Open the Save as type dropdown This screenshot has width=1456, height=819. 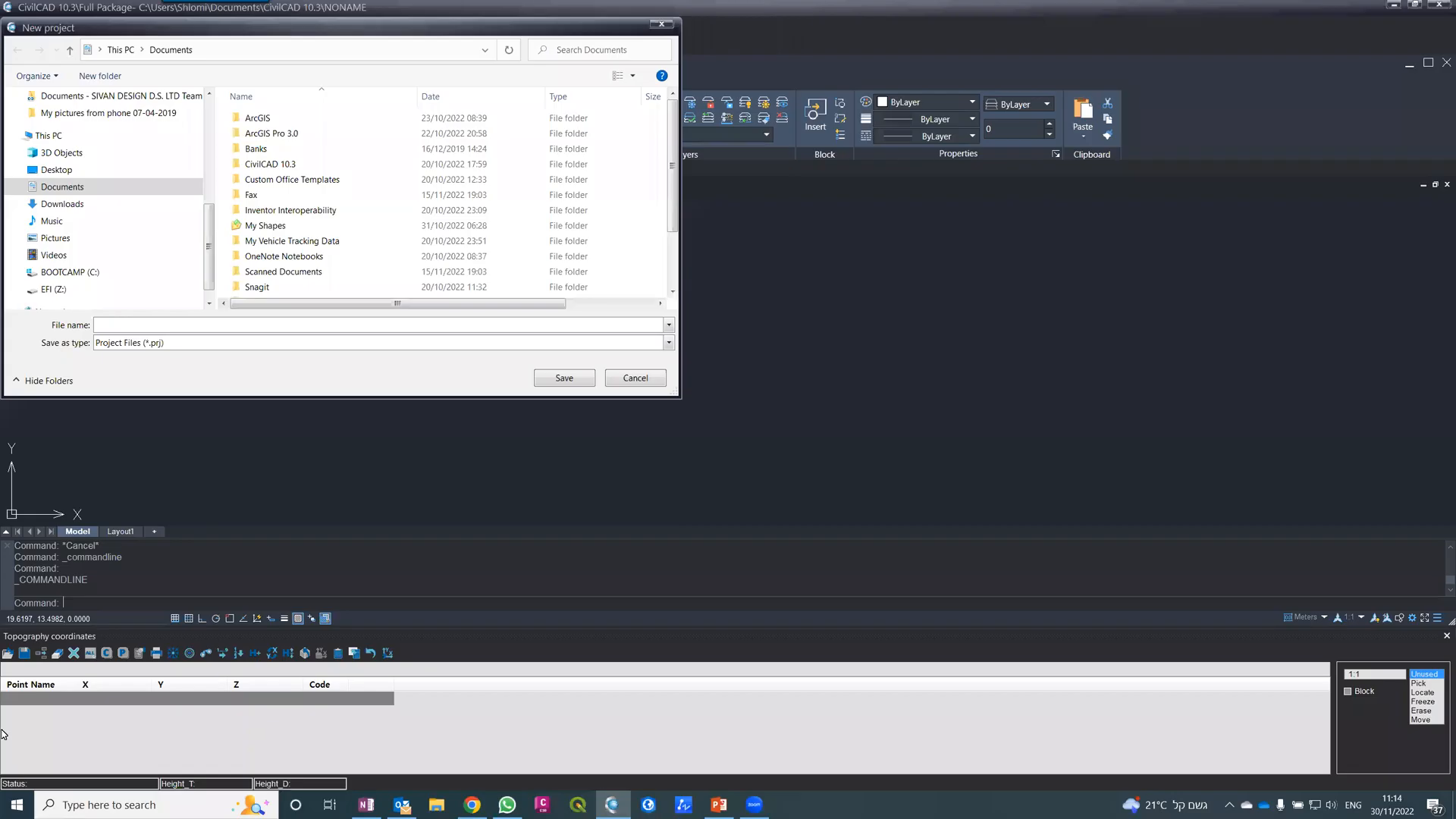click(667, 343)
